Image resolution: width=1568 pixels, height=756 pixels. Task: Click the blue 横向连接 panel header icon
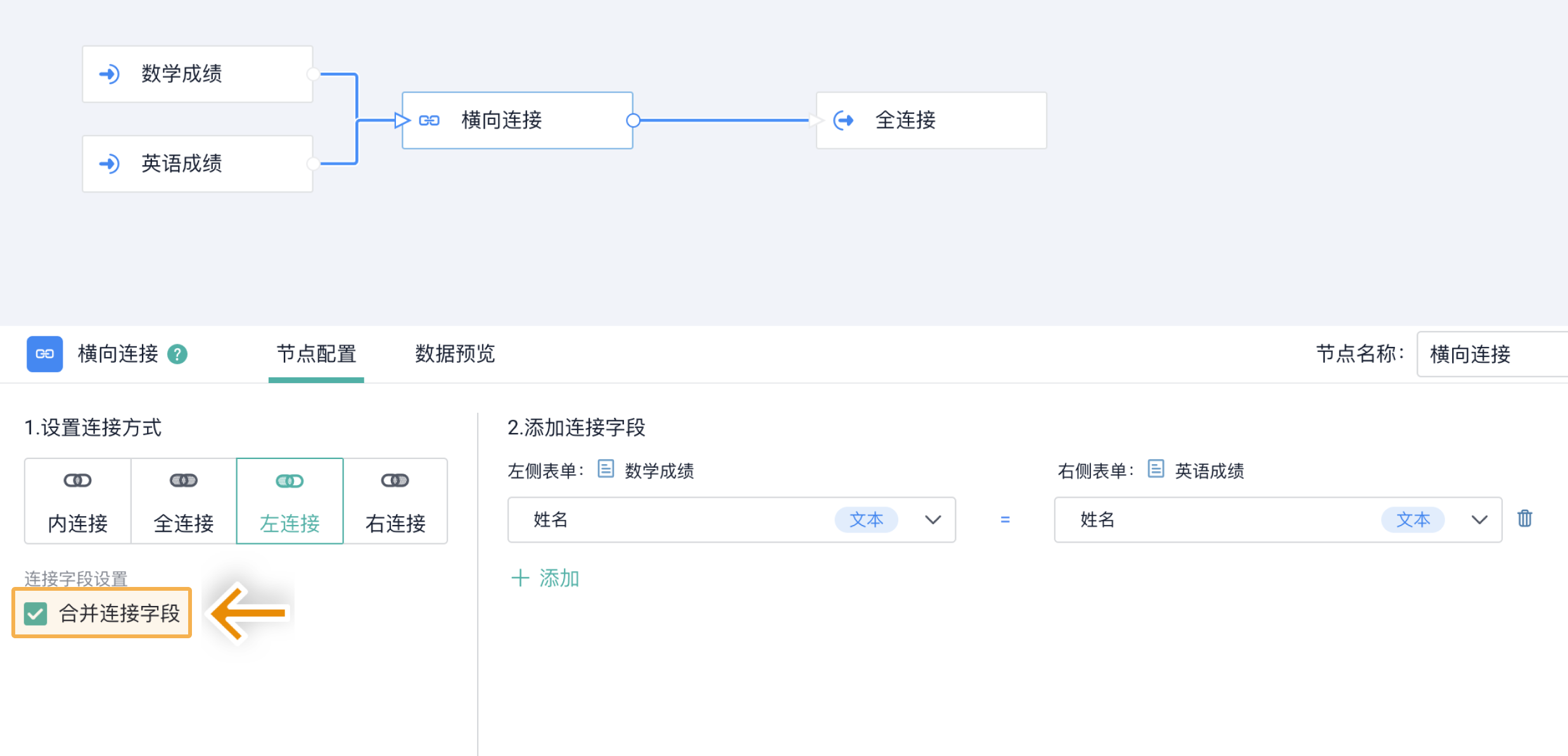tap(44, 354)
